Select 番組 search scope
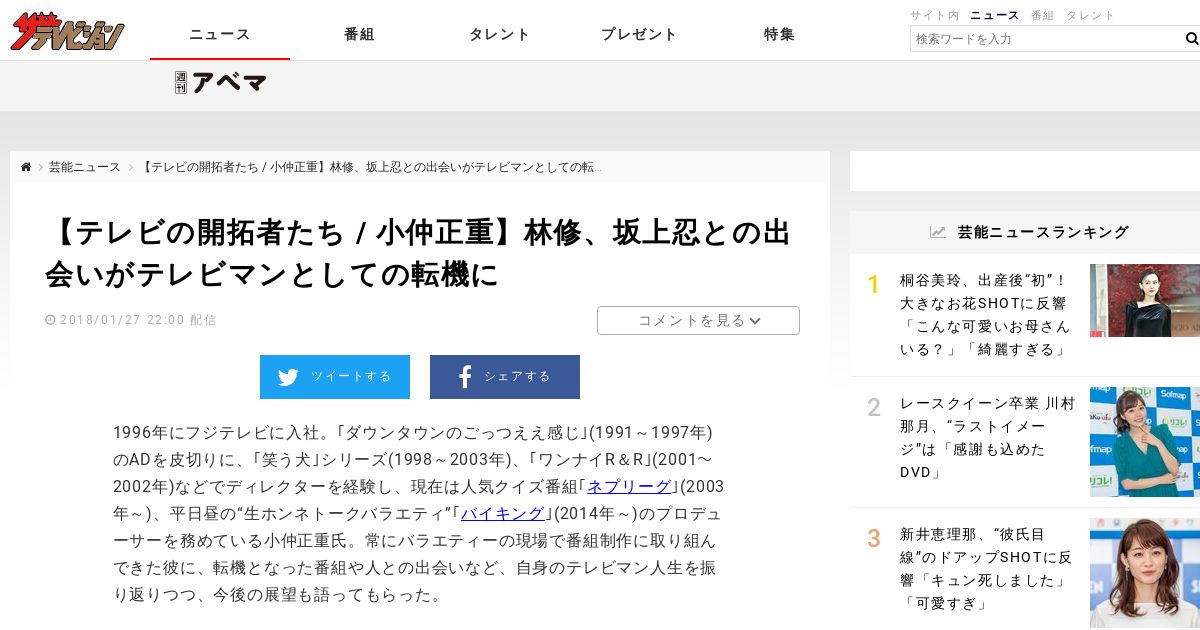The width and height of the screenshot is (1200, 630). click(x=1042, y=15)
